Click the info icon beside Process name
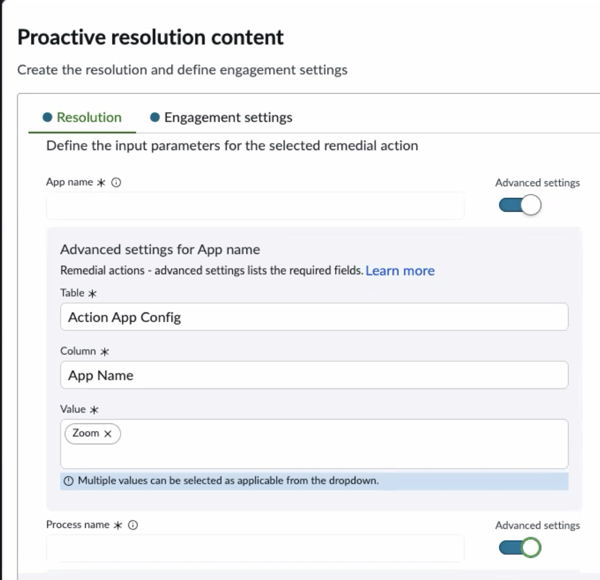Image resolution: width=600 pixels, height=580 pixels. [133, 525]
